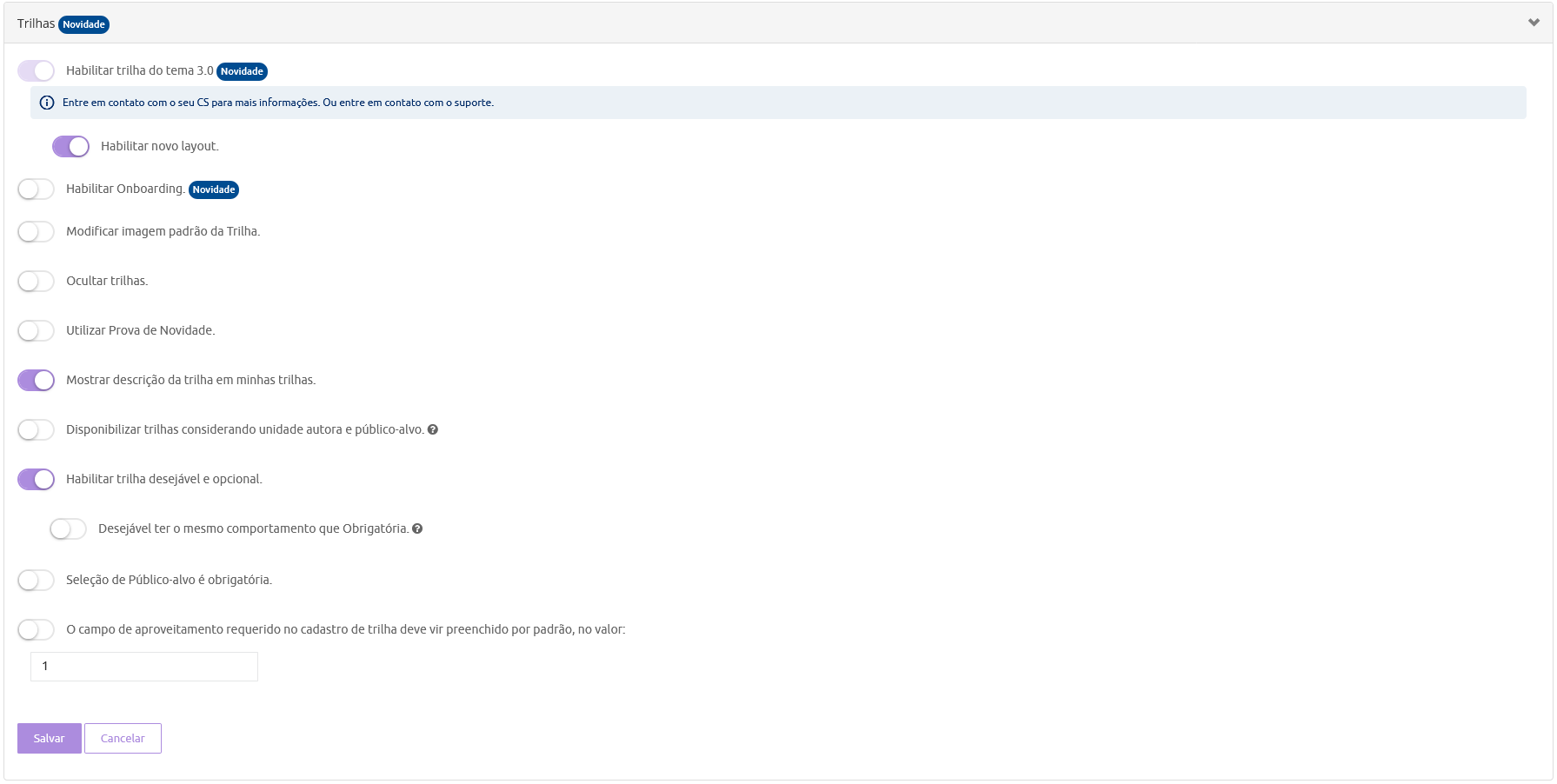Image resolution: width=1557 pixels, height=784 pixels.
Task: Enable Disponibilizar trilhas considerando unidade autora
Action: [36, 429]
